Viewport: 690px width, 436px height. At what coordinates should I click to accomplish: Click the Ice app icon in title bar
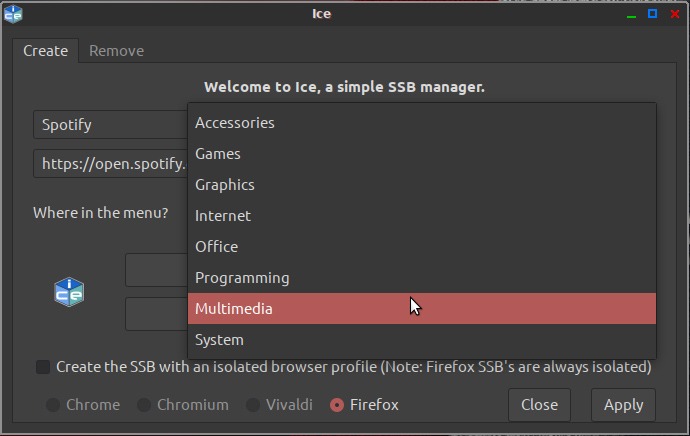pyautogui.click(x=13, y=14)
